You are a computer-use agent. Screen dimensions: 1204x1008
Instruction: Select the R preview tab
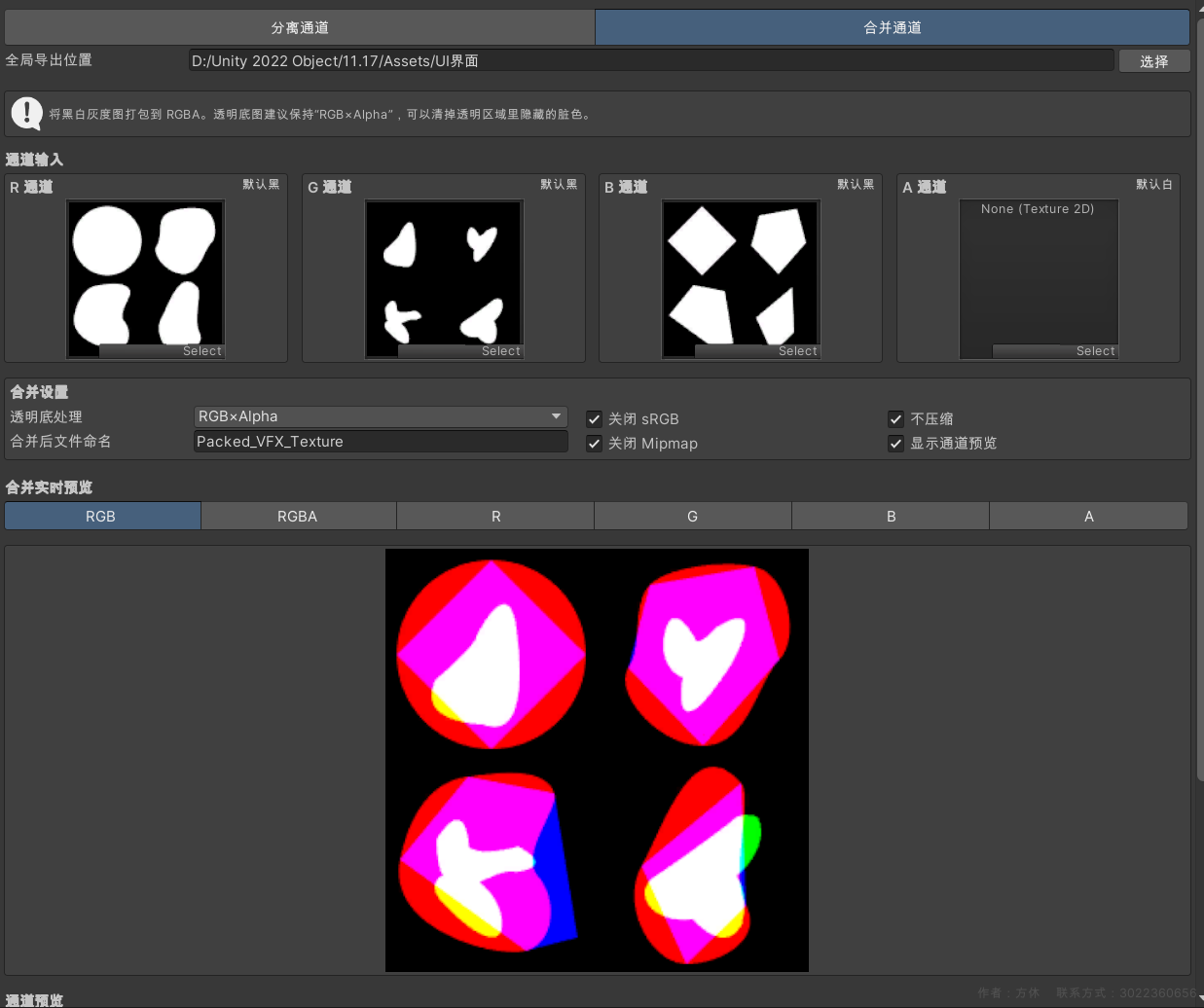pyautogui.click(x=495, y=516)
